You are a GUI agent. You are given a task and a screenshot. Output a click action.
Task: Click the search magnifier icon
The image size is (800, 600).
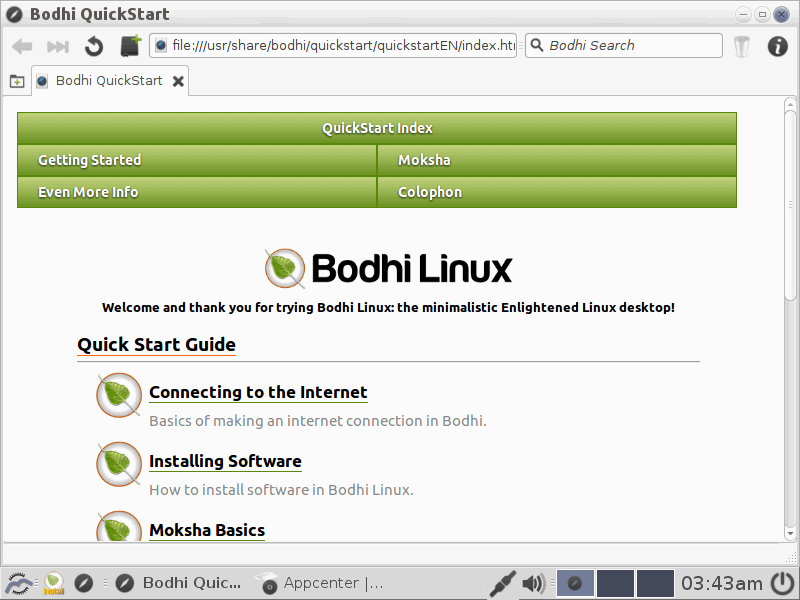pos(537,45)
